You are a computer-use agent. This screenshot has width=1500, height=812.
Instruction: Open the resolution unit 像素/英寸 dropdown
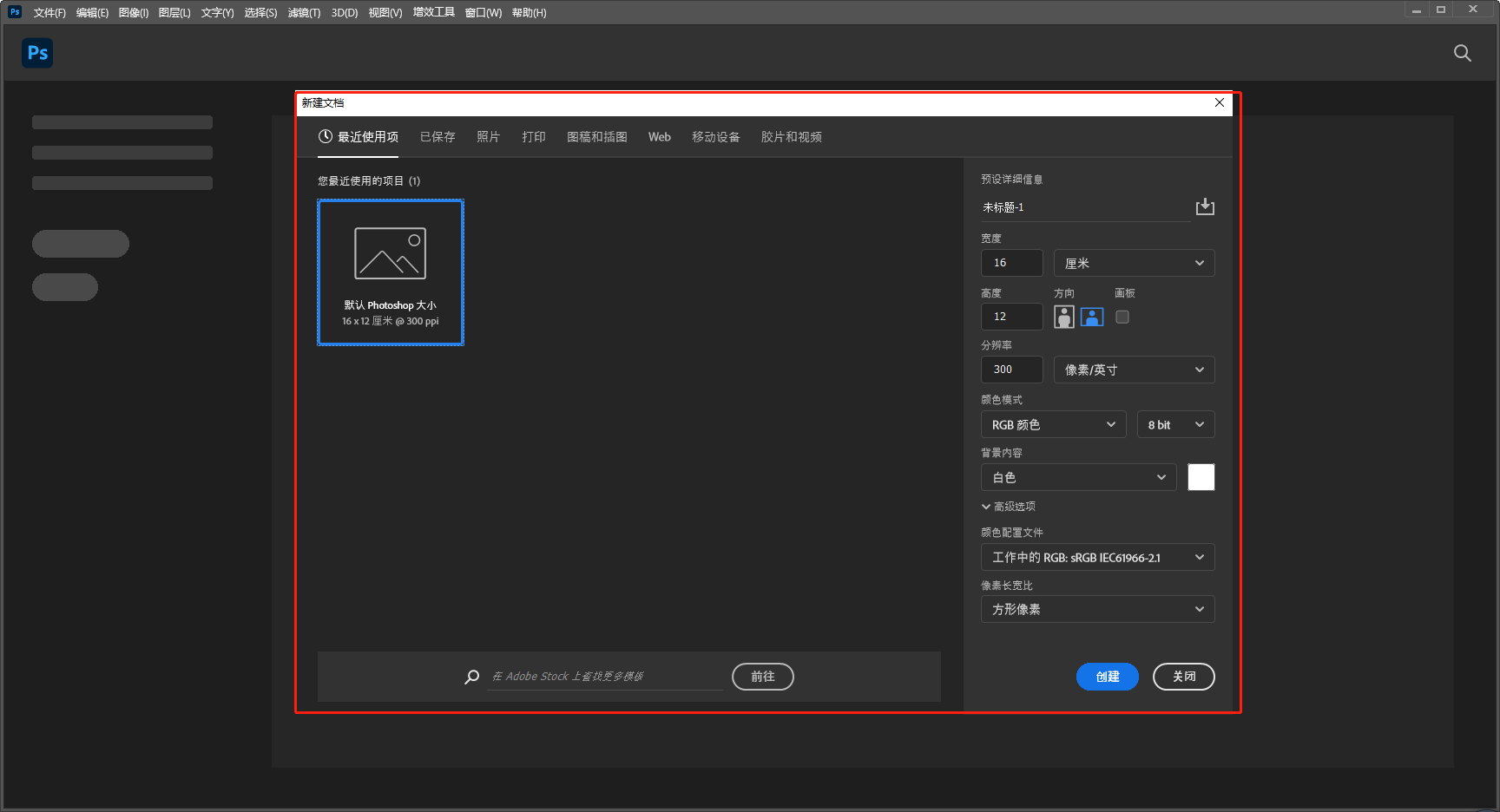tap(1134, 370)
